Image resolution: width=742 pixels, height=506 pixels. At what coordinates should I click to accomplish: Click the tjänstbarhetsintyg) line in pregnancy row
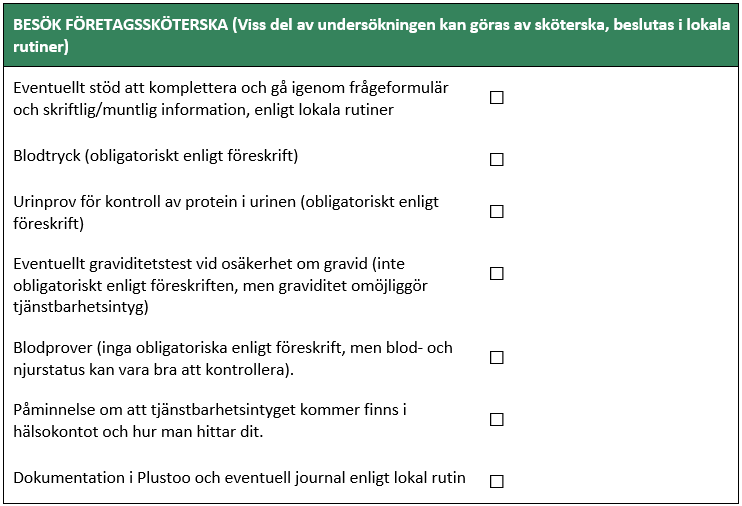tap(81, 307)
